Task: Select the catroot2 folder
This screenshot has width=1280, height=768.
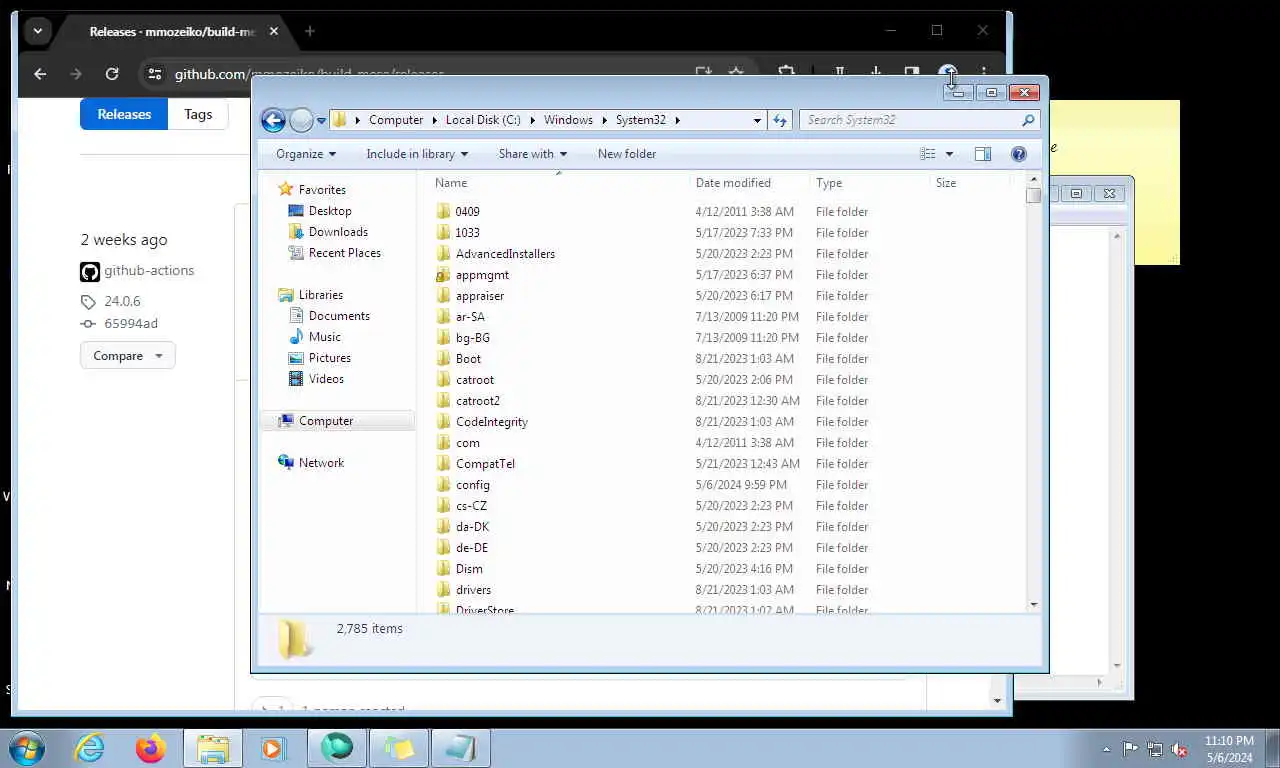Action: pos(477,401)
